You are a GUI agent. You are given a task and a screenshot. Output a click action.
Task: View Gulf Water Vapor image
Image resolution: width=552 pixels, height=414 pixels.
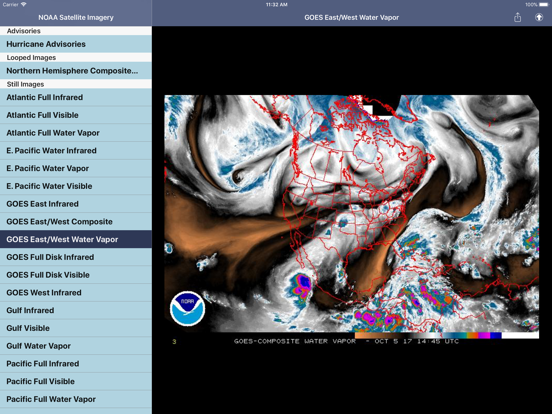click(x=76, y=346)
